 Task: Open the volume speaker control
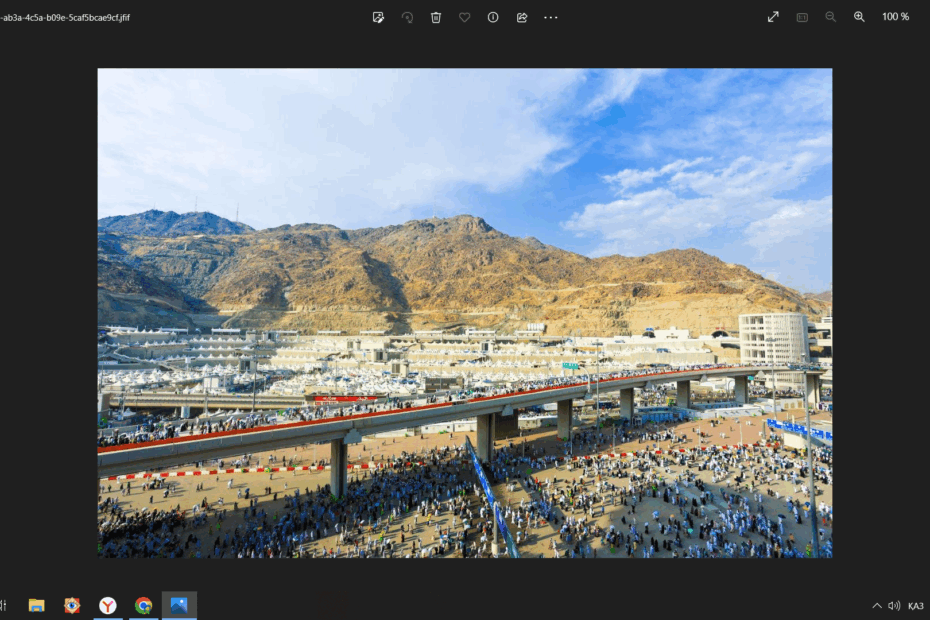coord(894,605)
